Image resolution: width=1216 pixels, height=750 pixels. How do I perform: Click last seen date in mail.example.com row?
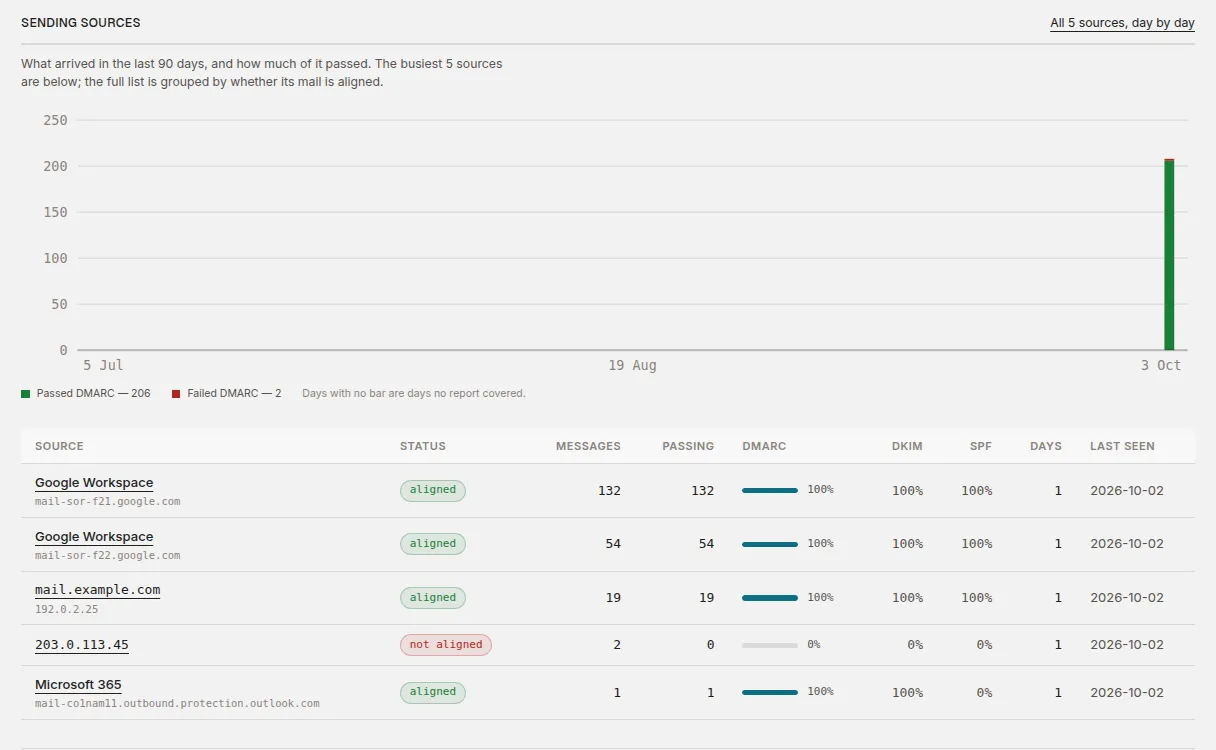[1127, 598]
